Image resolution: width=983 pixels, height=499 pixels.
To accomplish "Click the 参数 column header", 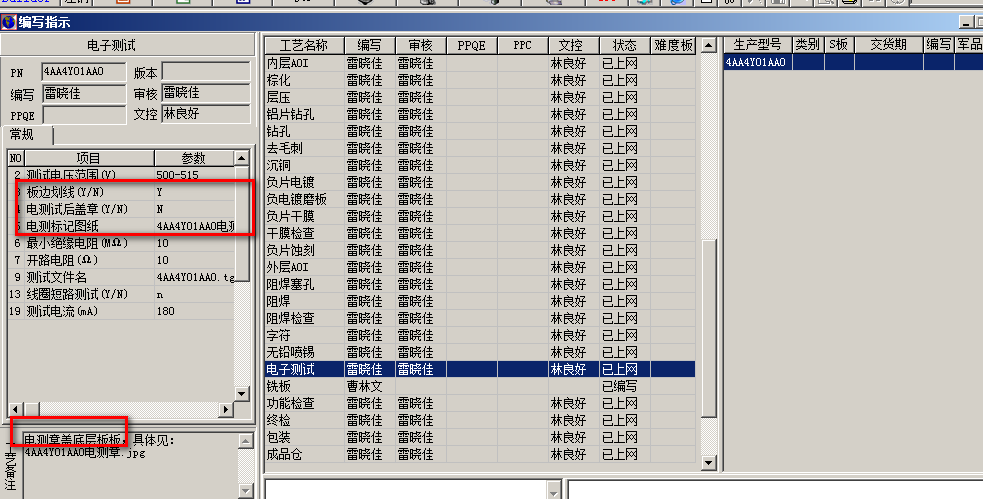I will (194, 158).
